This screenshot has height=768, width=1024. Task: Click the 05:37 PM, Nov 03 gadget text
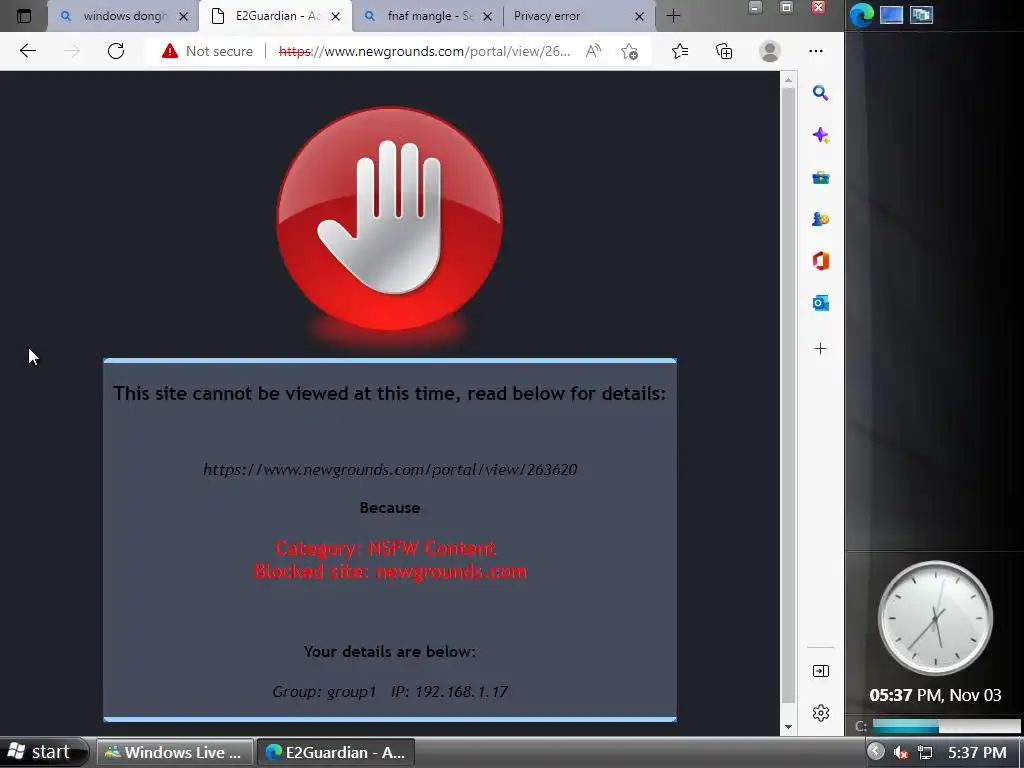tap(935, 695)
